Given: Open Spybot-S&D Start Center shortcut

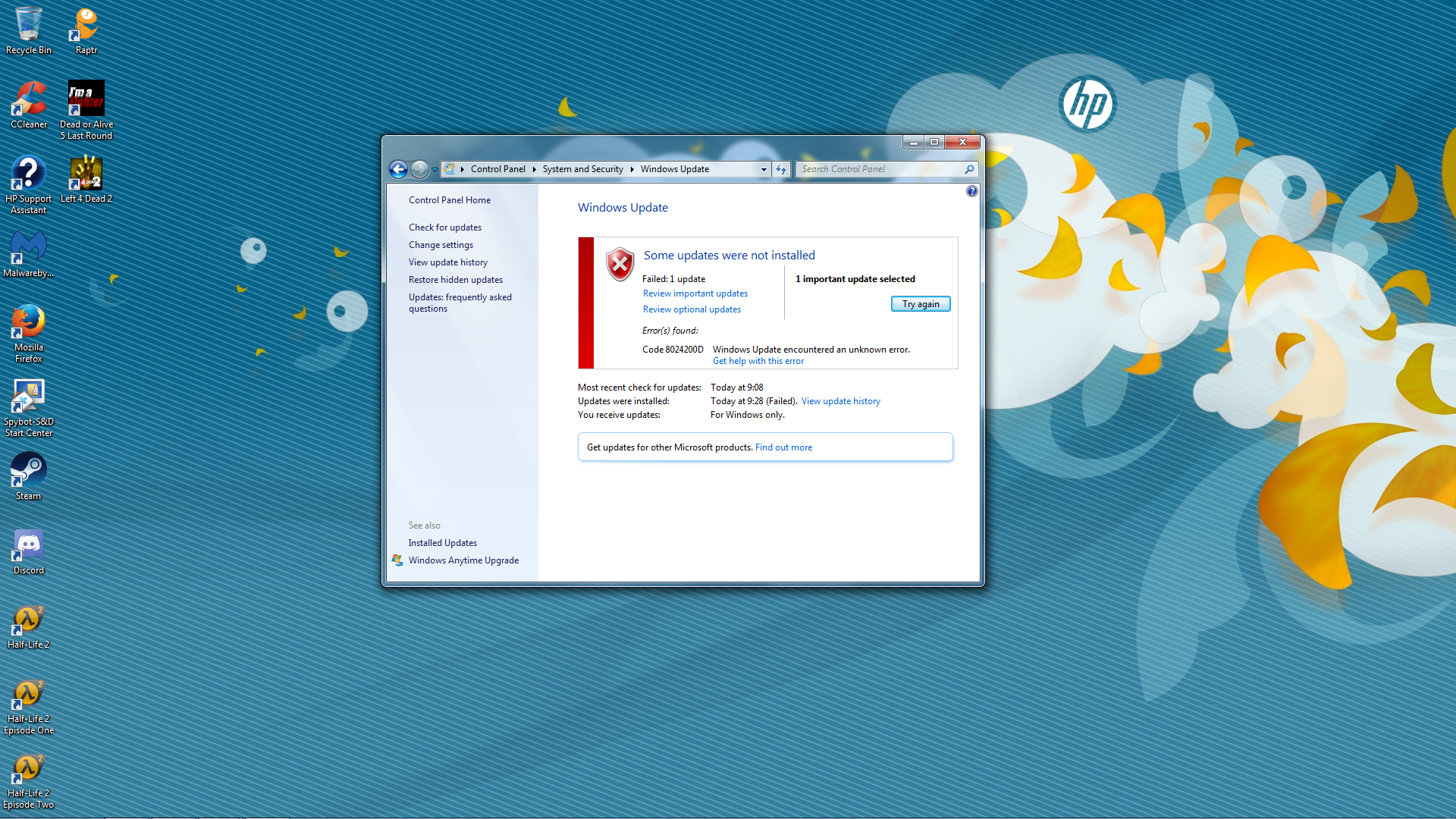Looking at the screenshot, I should point(29,407).
